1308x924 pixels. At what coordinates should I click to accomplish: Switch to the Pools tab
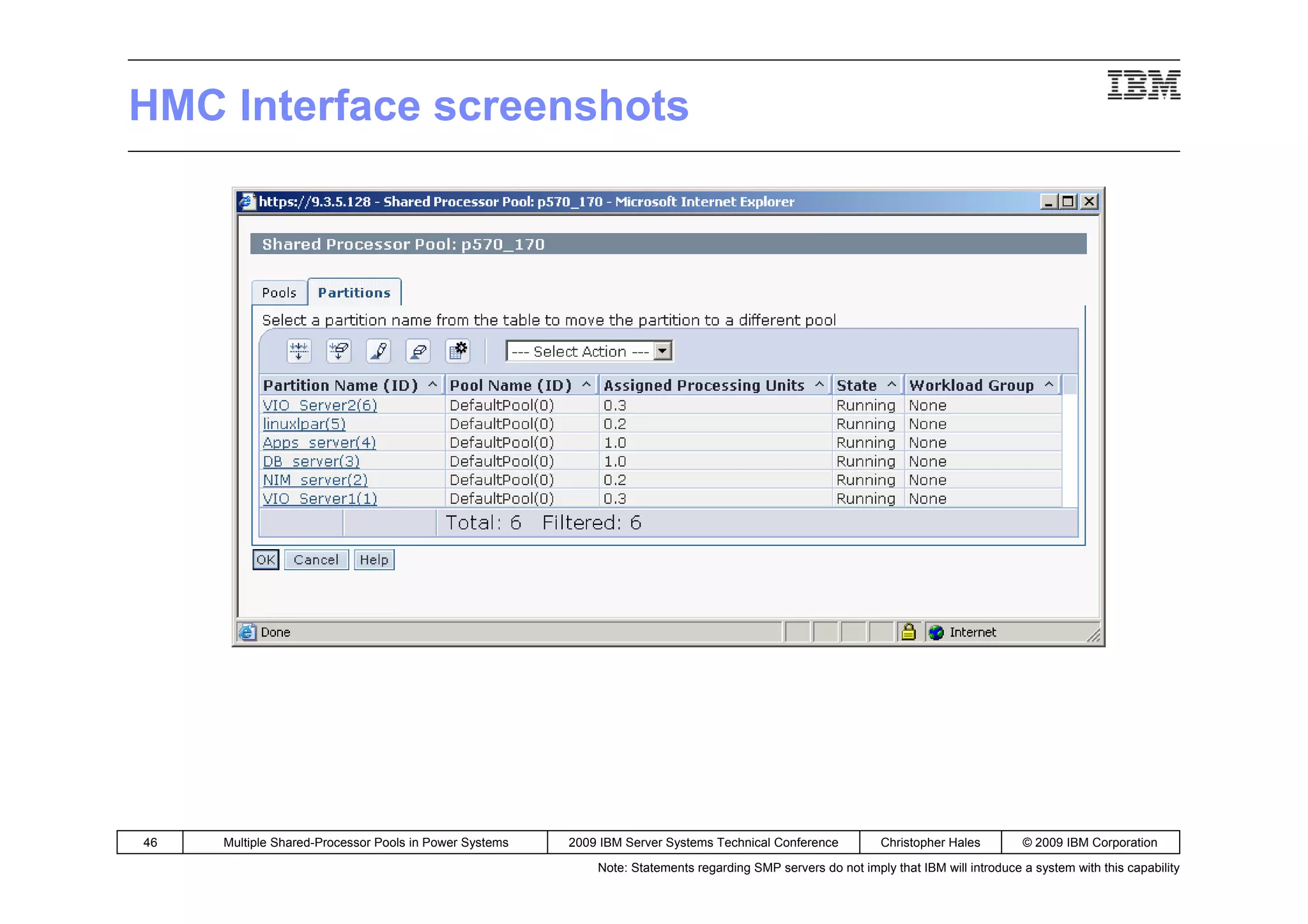279,292
